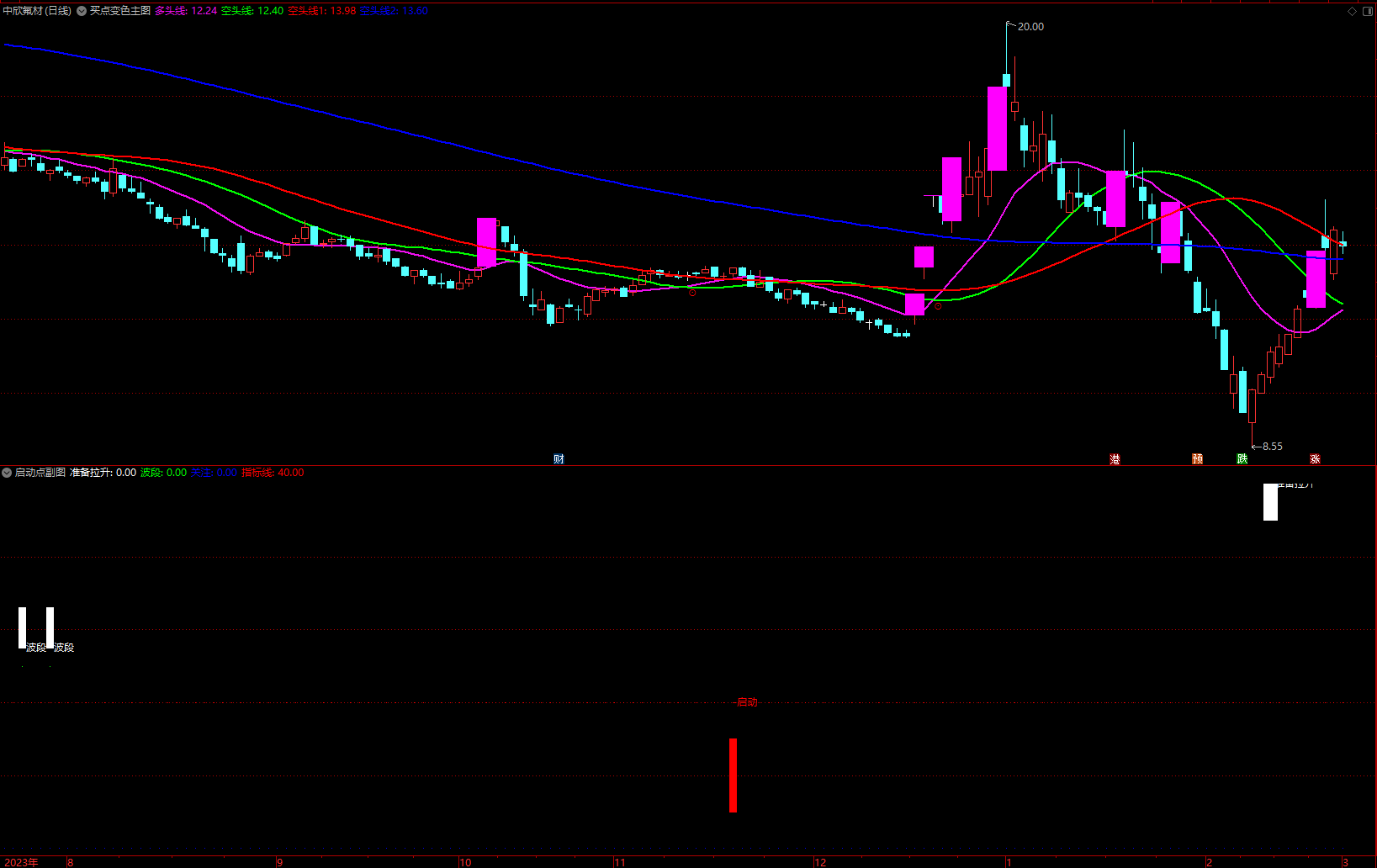Click the 买点变色主图 indicator name
Screen dimensions: 1377x868
coord(120,11)
